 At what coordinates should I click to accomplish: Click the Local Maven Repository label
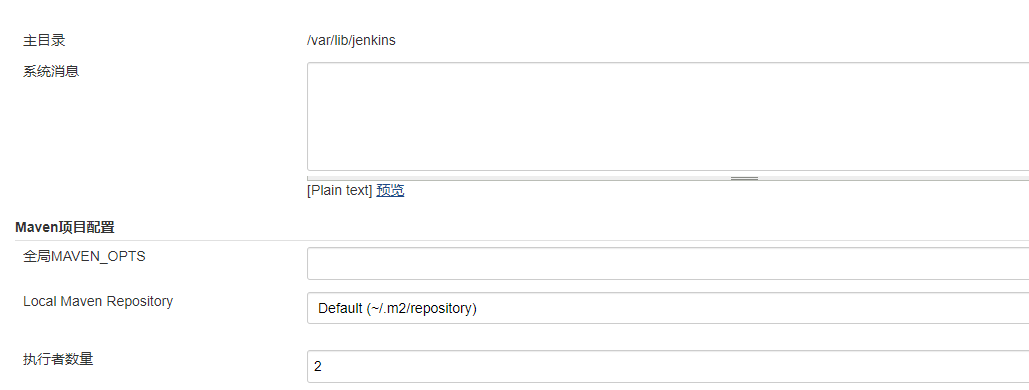click(x=98, y=301)
